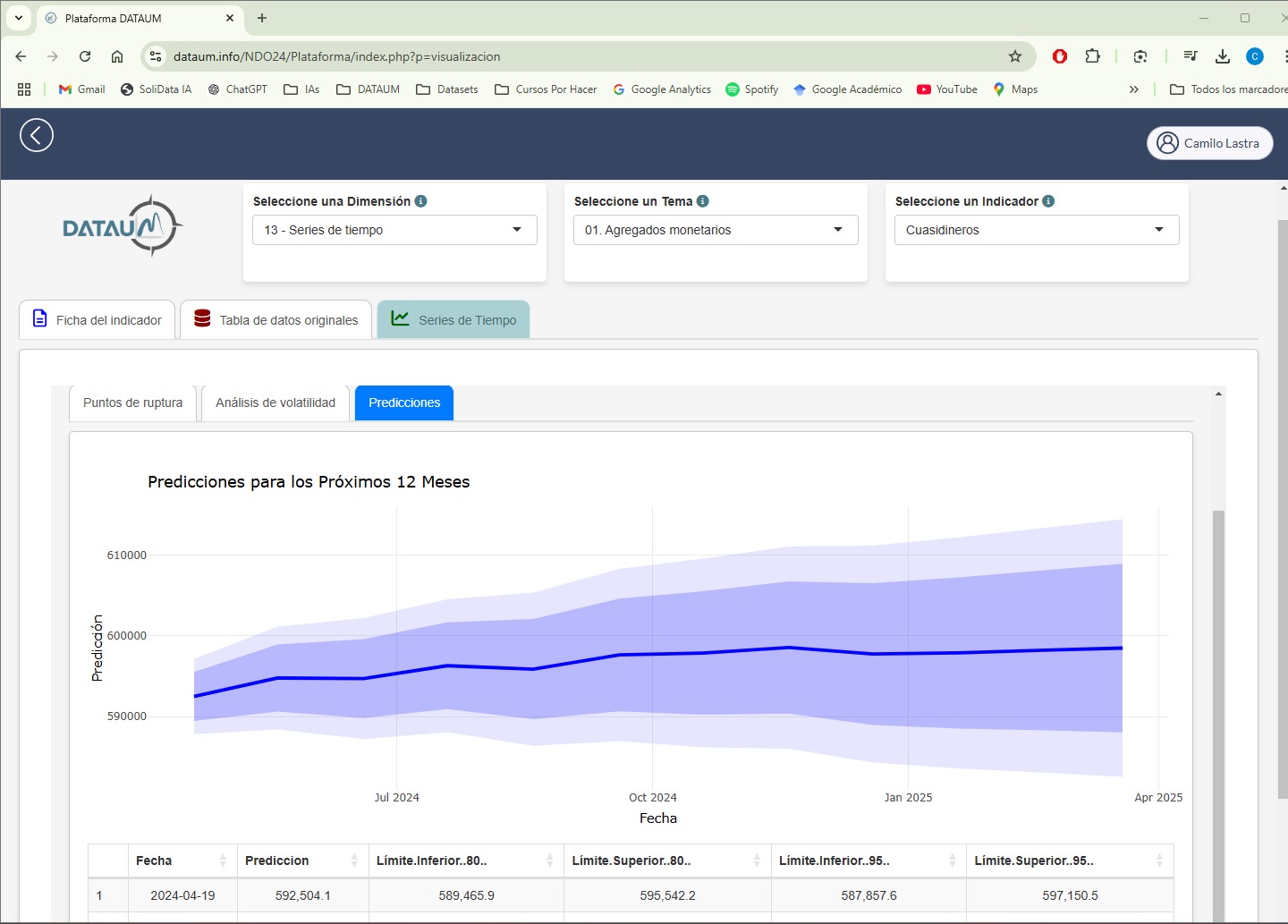The width and height of the screenshot is (1288, 924).
Task: Click the DATAUM compass logo
Action: coord(123,227)
